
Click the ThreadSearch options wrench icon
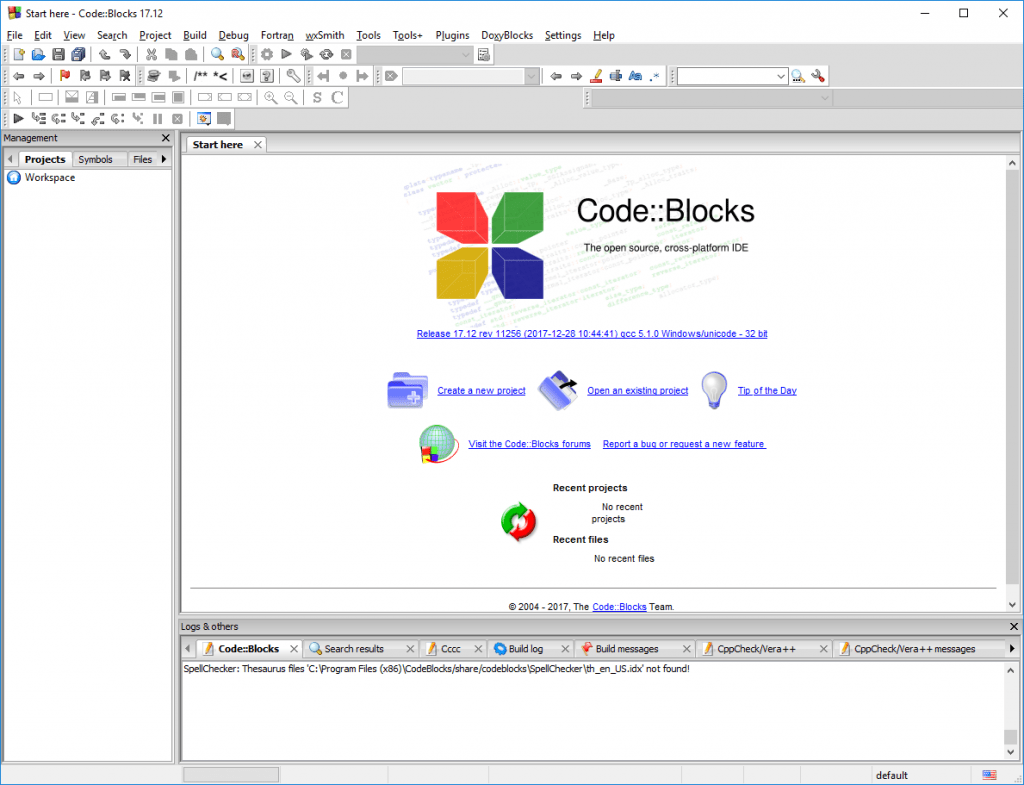[818, 76]
